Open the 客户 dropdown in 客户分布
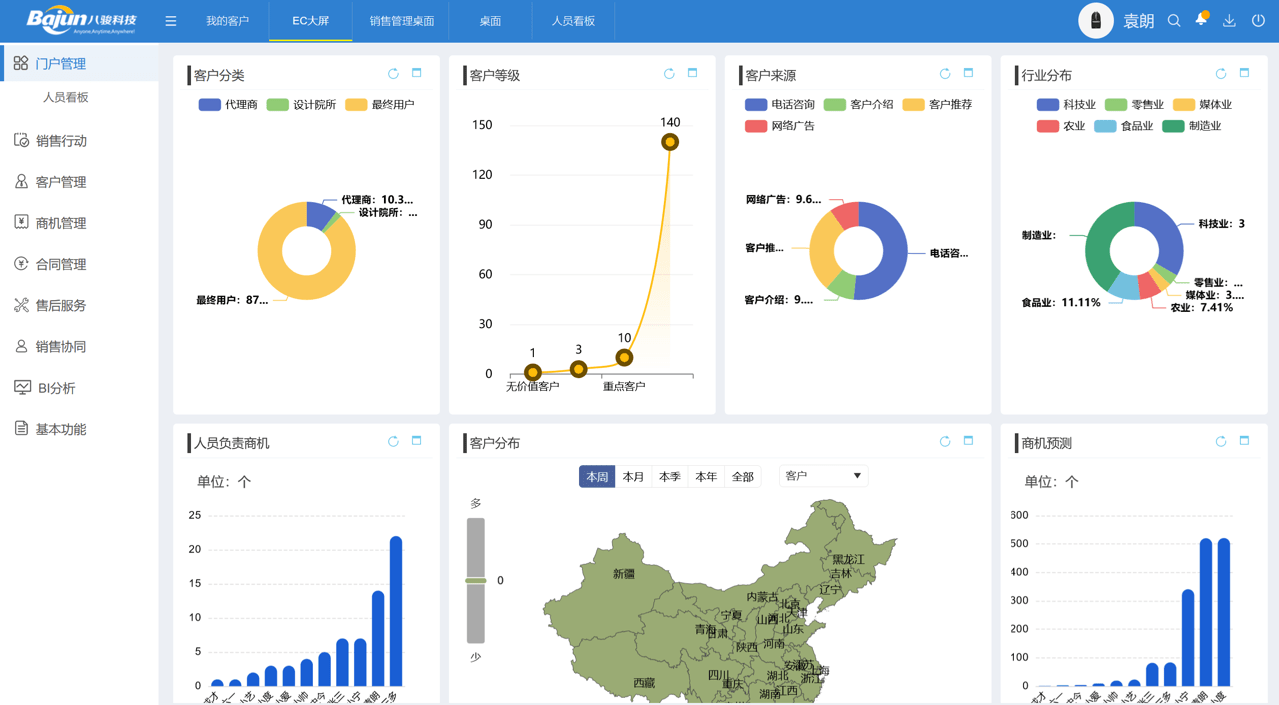This screenshot has height=705, width=1279. coord(822,476)
